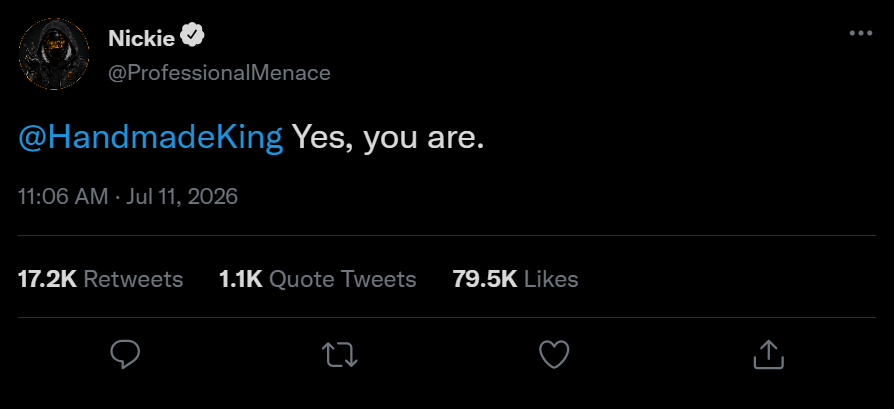Click the Likes label
The height and width of the screenshot is (409, 894).
551,280
